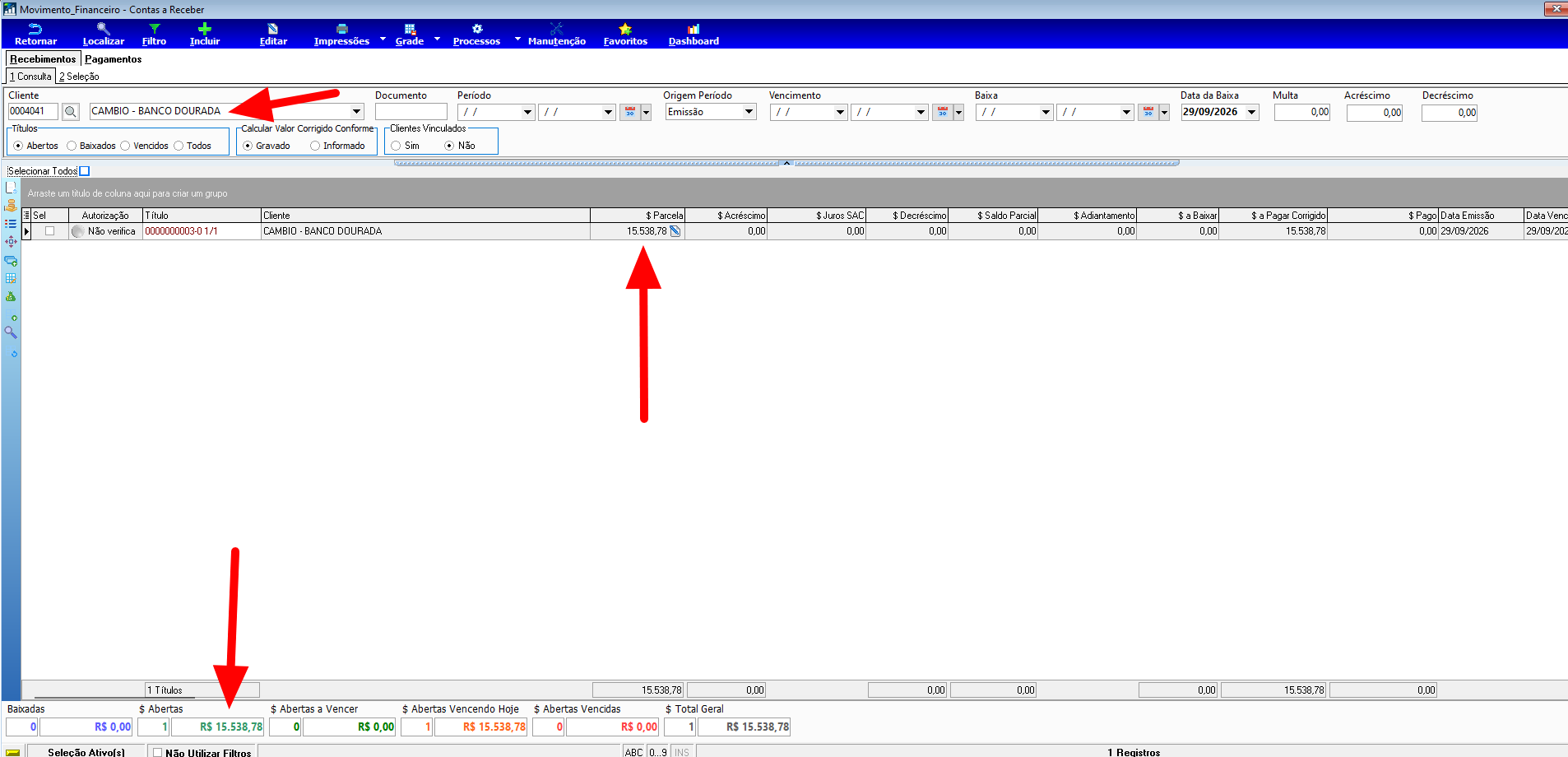
Task: Click the document icon in left sidebar
Action: (11, 188)
